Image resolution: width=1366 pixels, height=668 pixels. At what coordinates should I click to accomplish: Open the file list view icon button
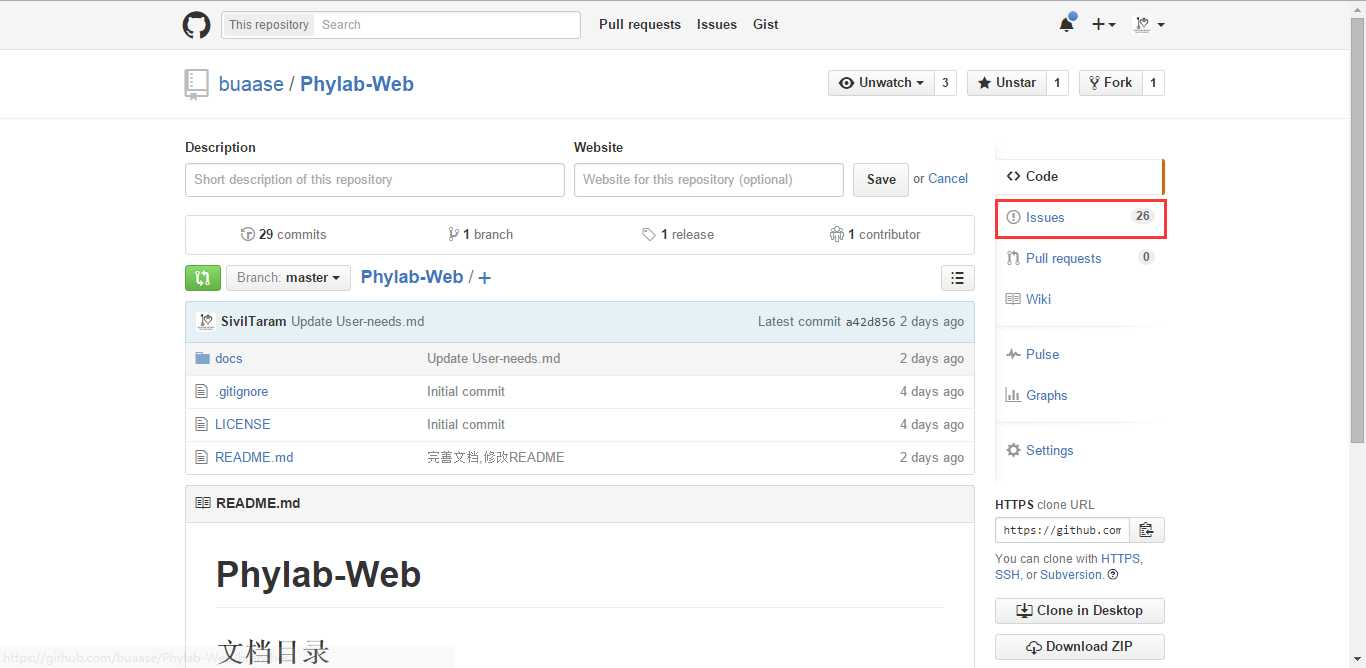click(x=957, y=278)
